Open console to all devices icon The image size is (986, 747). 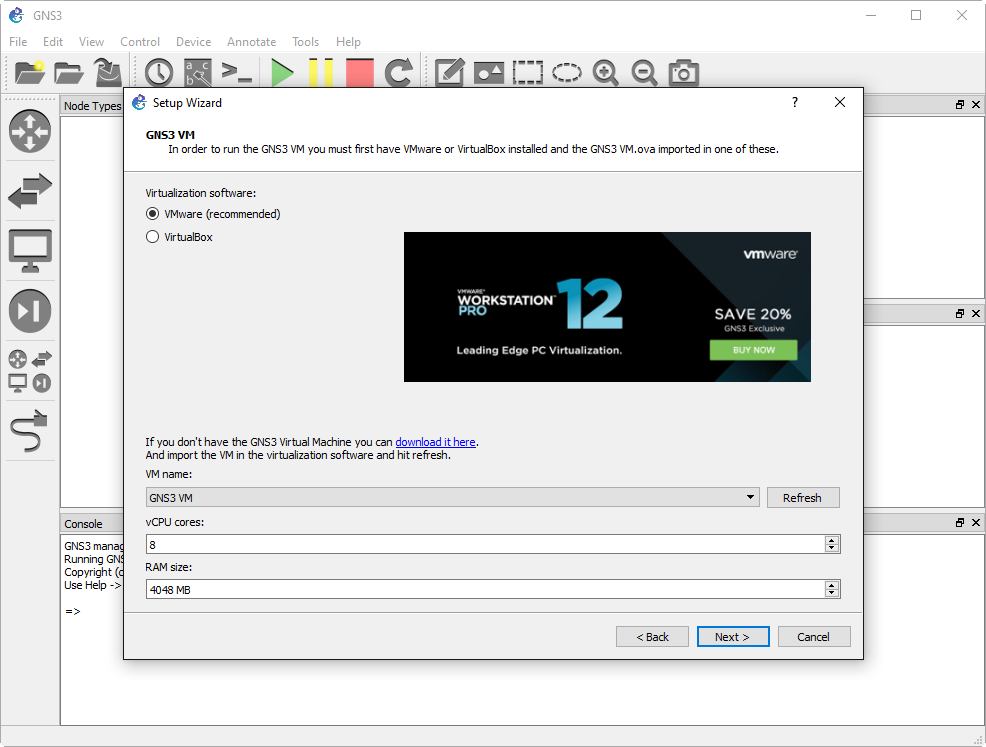237,72
